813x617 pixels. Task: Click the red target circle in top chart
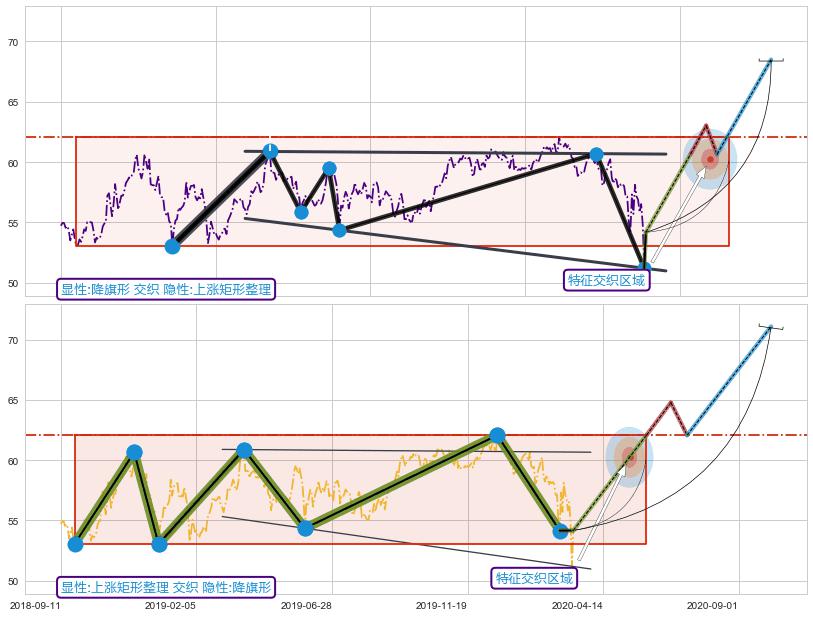click(710, 159)
